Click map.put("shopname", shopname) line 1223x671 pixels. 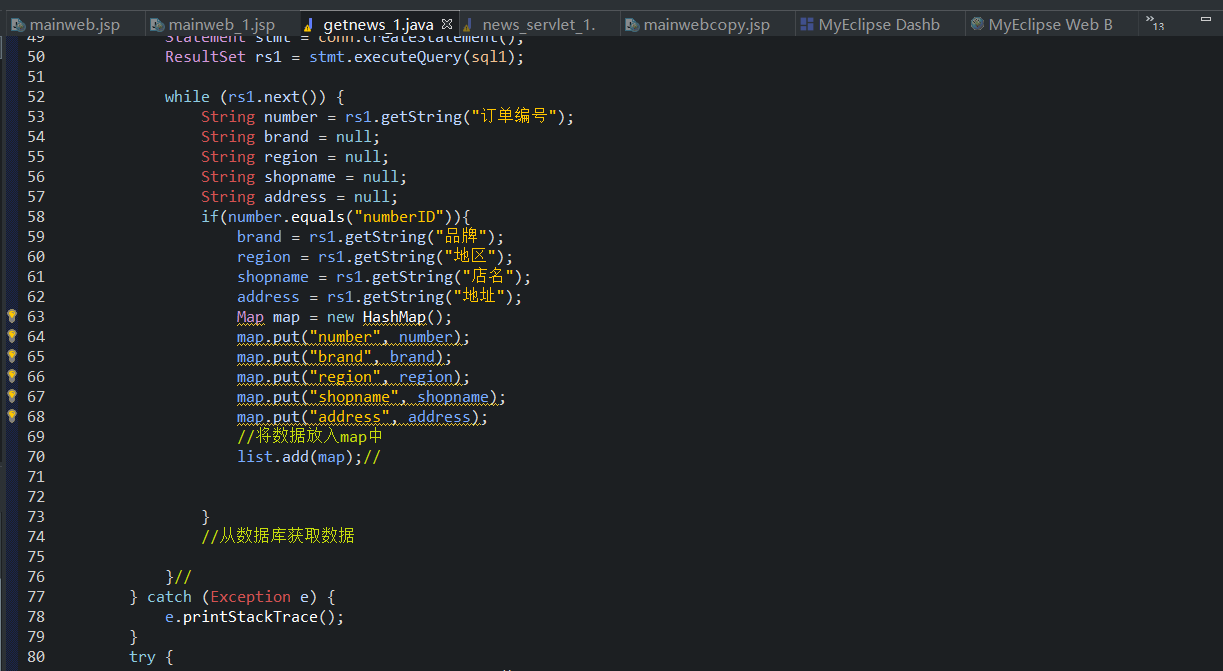coord(372,397)
